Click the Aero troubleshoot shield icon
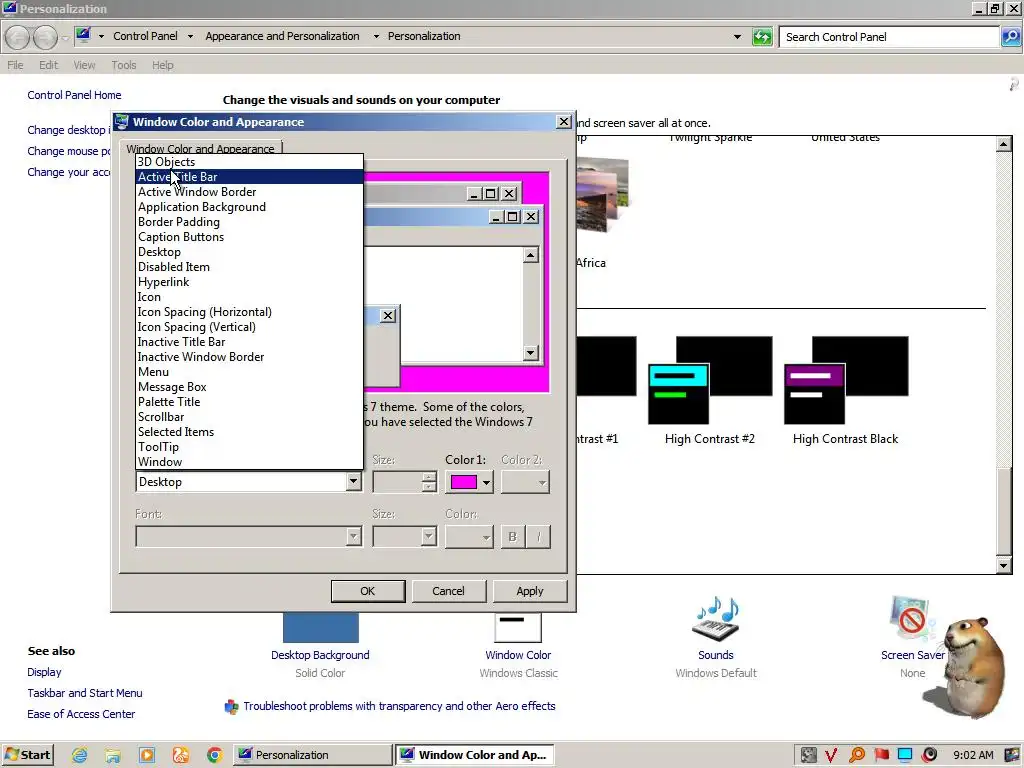Screen dimensions: 1024x768 click(x=231, y=707)
